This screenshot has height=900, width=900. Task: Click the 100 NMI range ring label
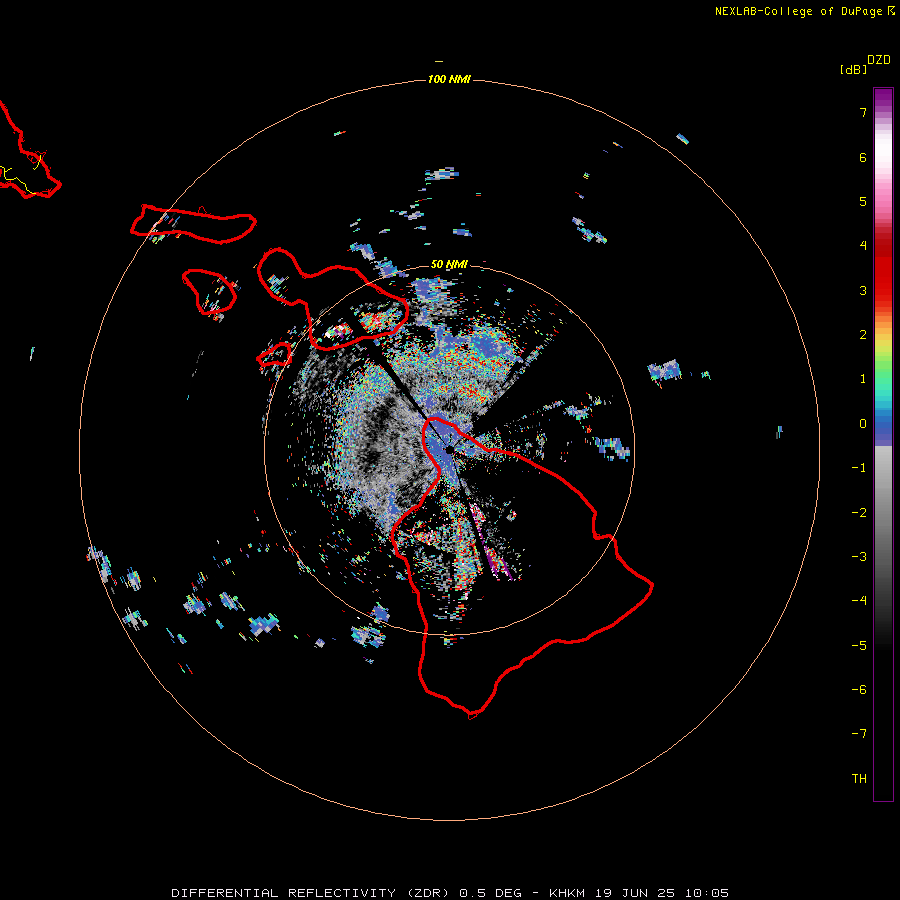[449, 79]
